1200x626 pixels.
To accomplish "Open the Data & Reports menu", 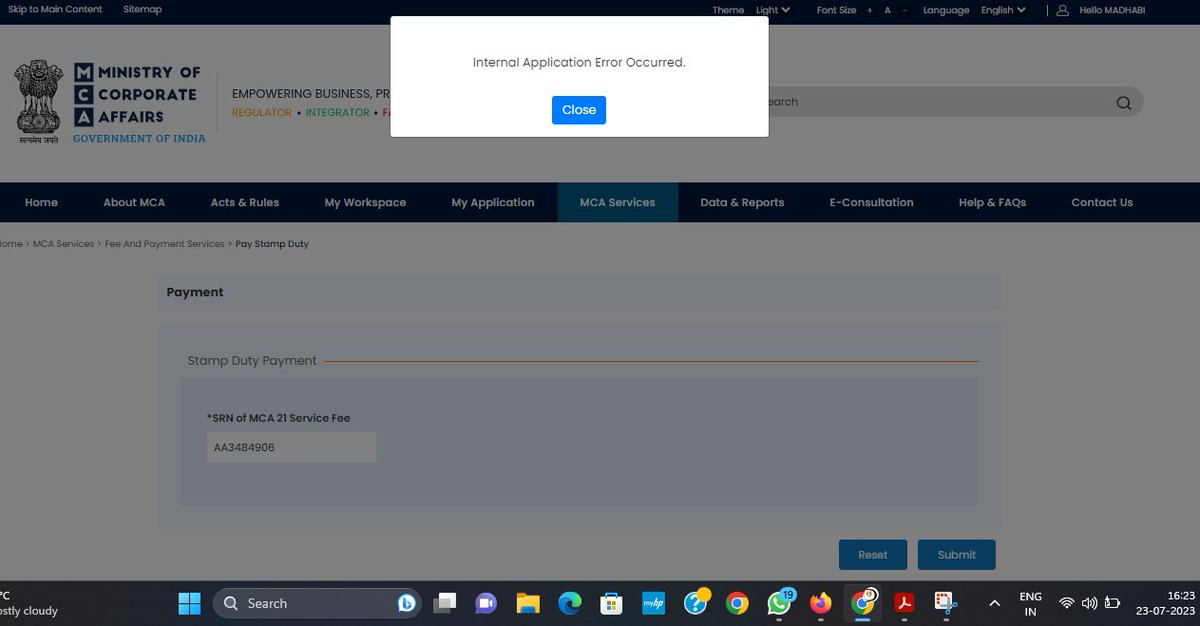I will [x=742, y=202].
